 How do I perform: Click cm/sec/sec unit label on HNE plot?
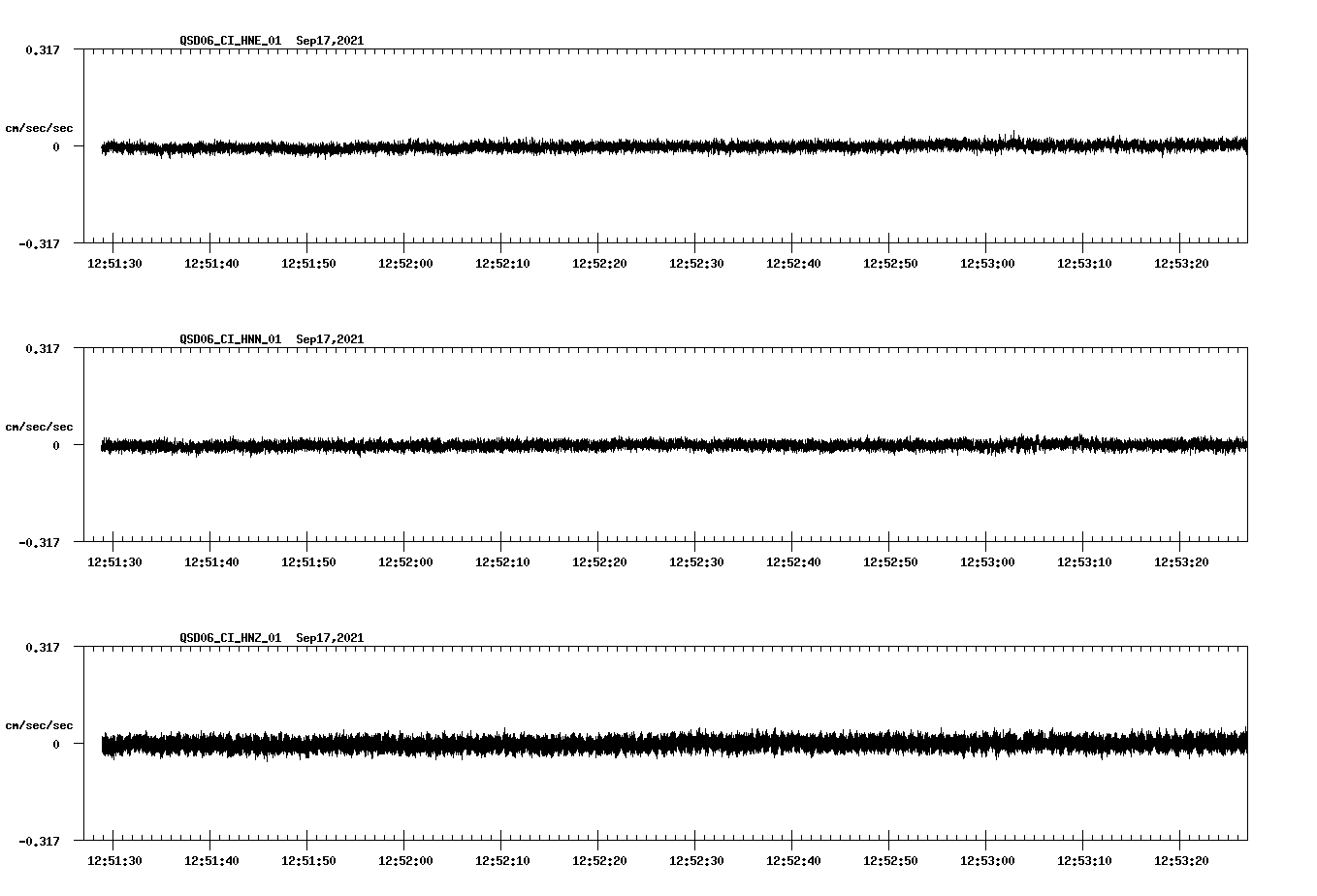pos(39,128)
